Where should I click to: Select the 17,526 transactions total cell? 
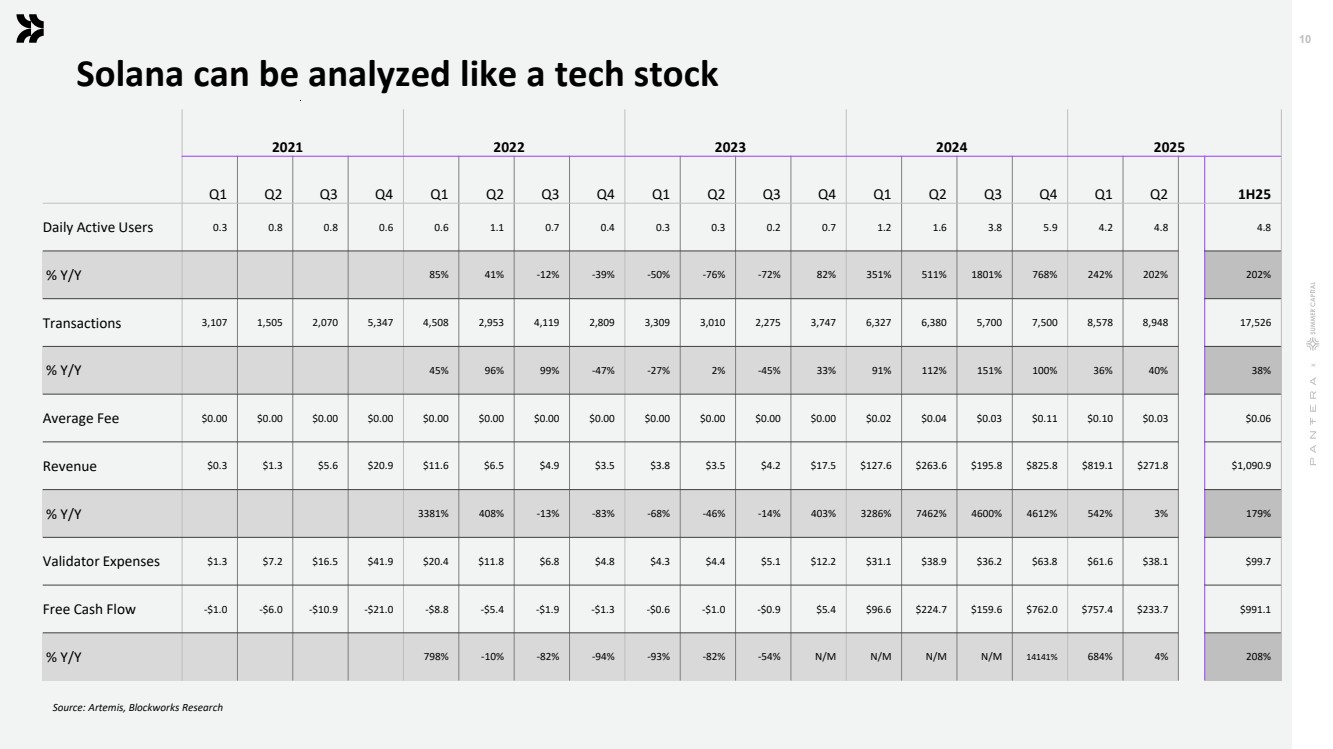pyautogui.click(x=1255, y=323)
